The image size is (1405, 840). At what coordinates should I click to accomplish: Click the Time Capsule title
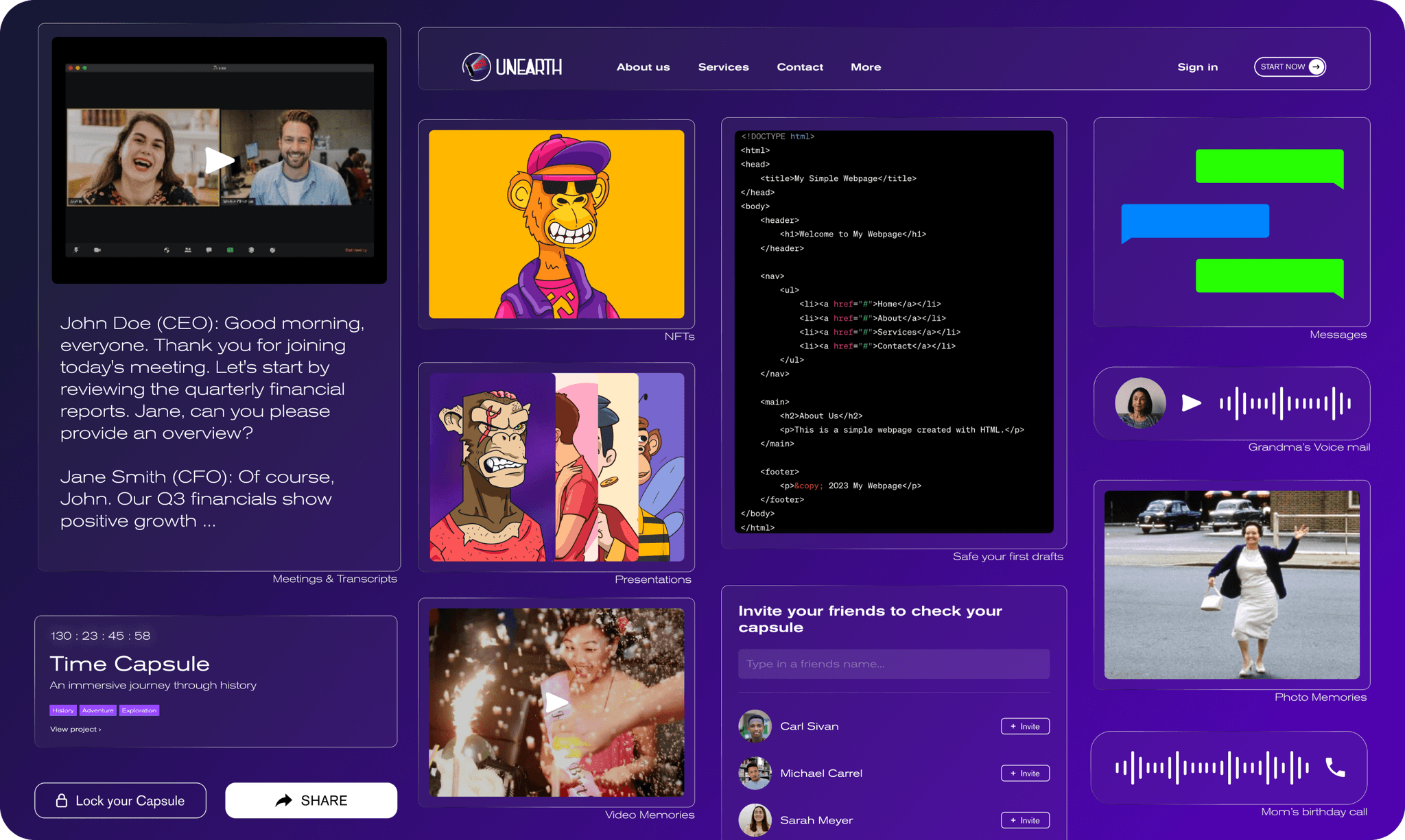tap(130, 664)
